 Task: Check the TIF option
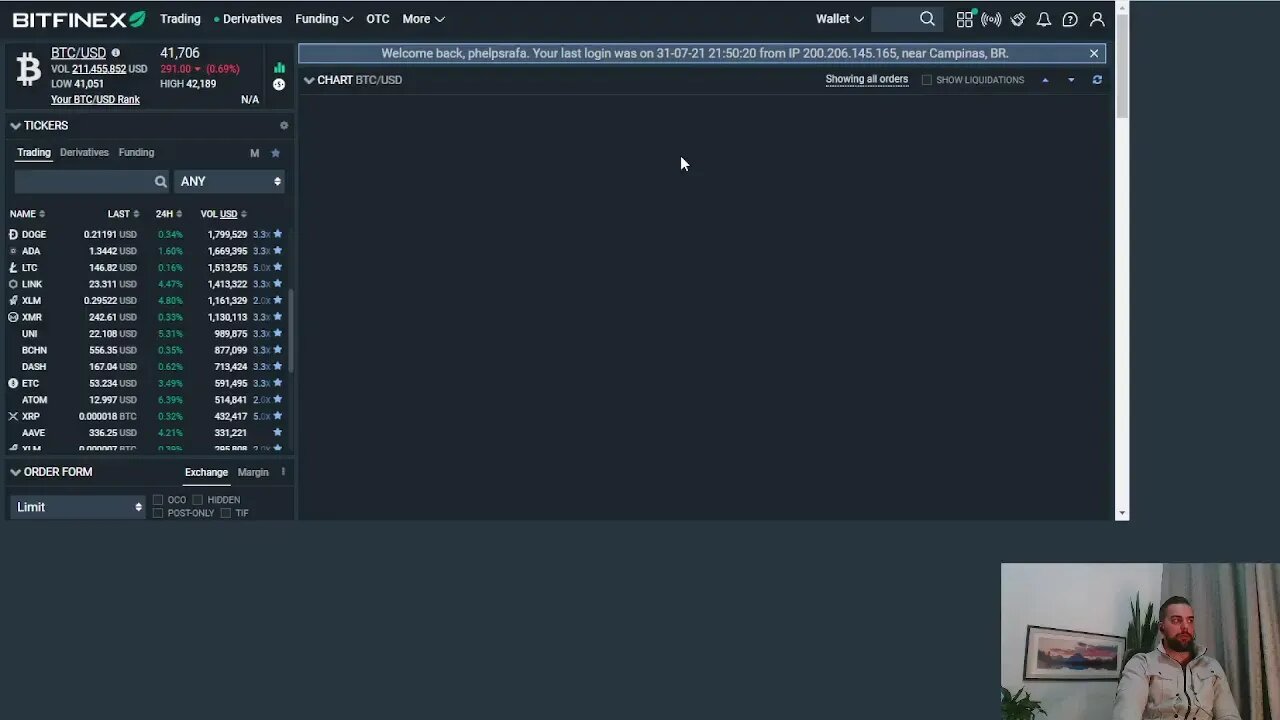pyautogui.click(x=226, y=513)
